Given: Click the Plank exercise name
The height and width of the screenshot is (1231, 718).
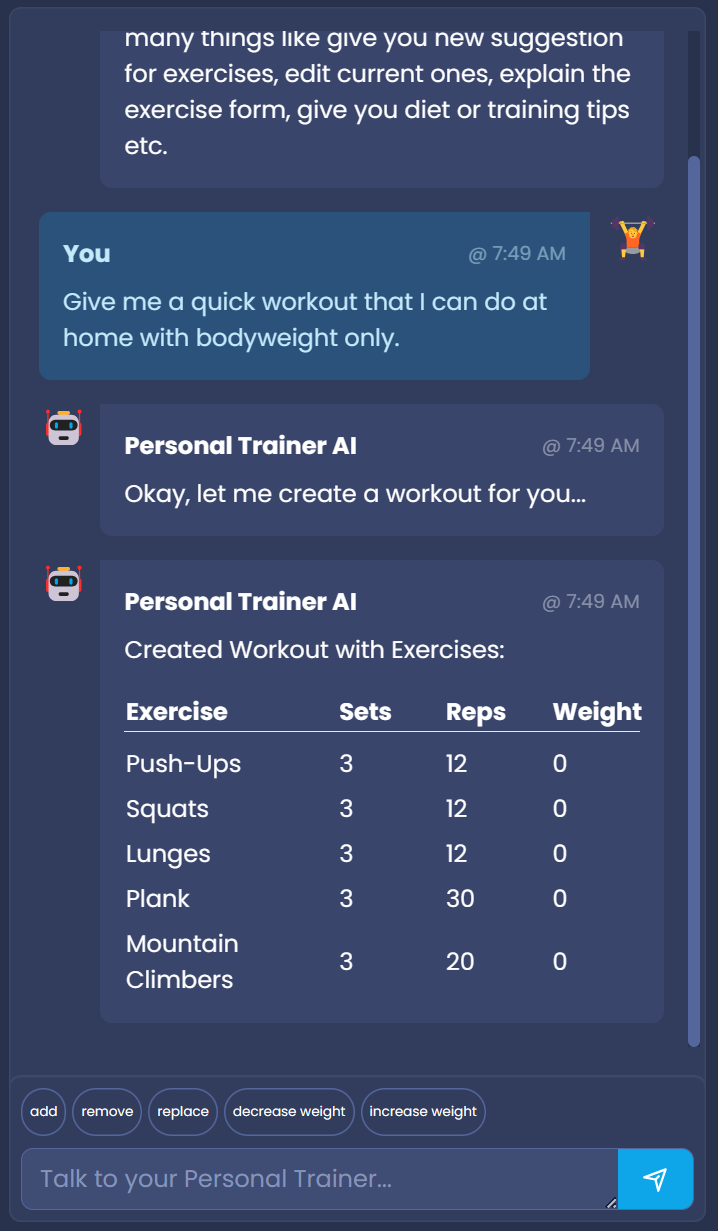Looking at the screenshot, I should pos(158,898).
